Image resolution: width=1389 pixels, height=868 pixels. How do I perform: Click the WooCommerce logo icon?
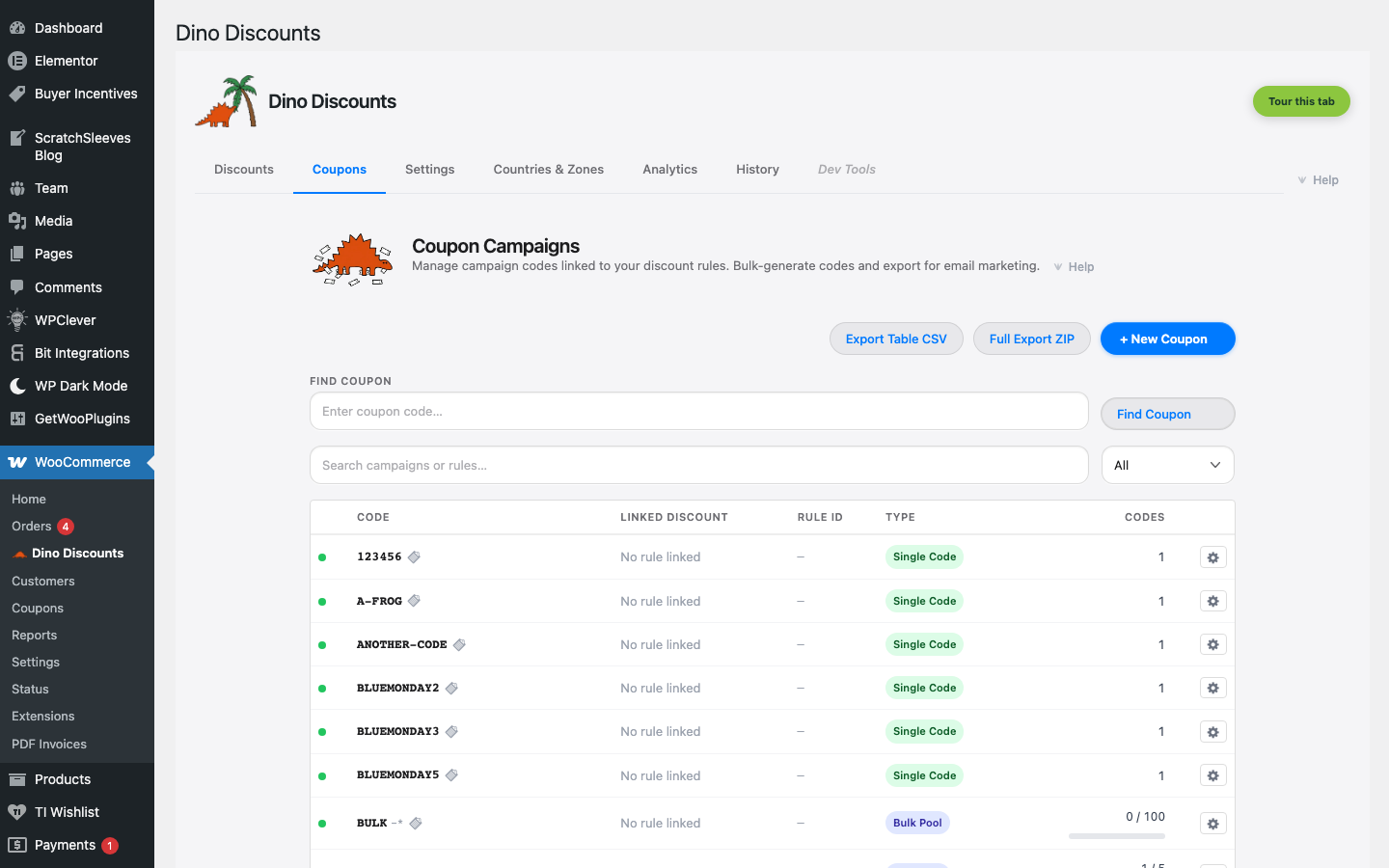click(x=17, y=462)
